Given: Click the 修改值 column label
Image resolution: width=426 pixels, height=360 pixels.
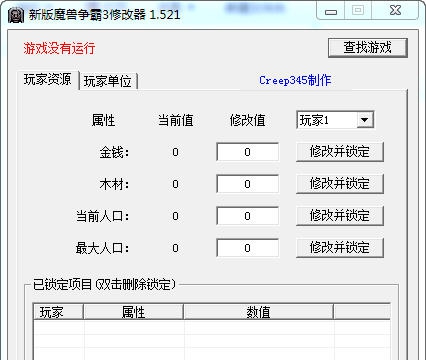Looking at the screenshot, I should tap(247, 120).
